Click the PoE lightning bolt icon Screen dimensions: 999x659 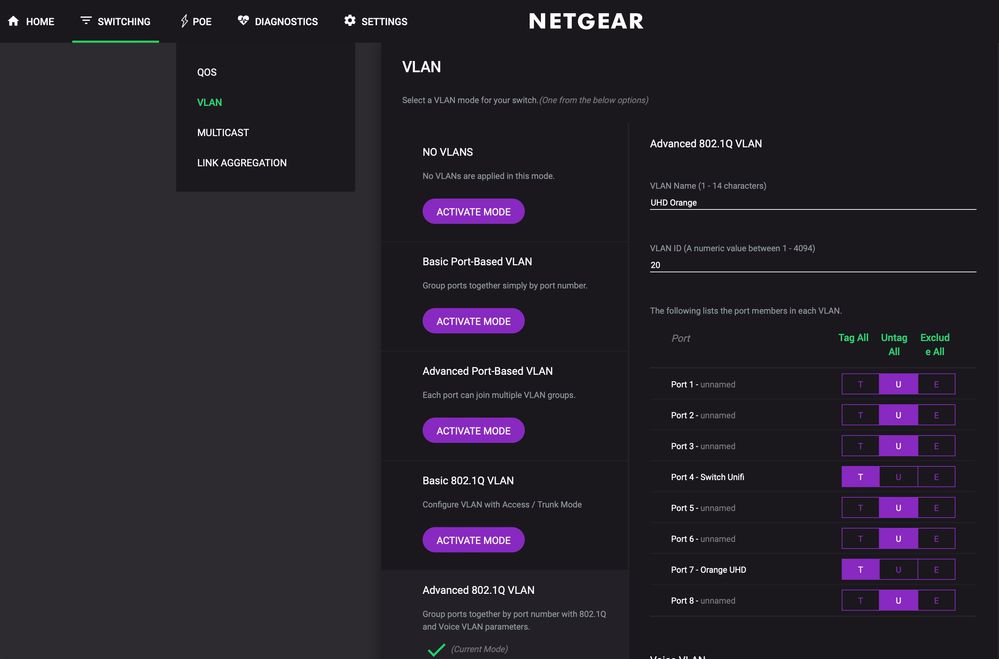pos(184,21)
